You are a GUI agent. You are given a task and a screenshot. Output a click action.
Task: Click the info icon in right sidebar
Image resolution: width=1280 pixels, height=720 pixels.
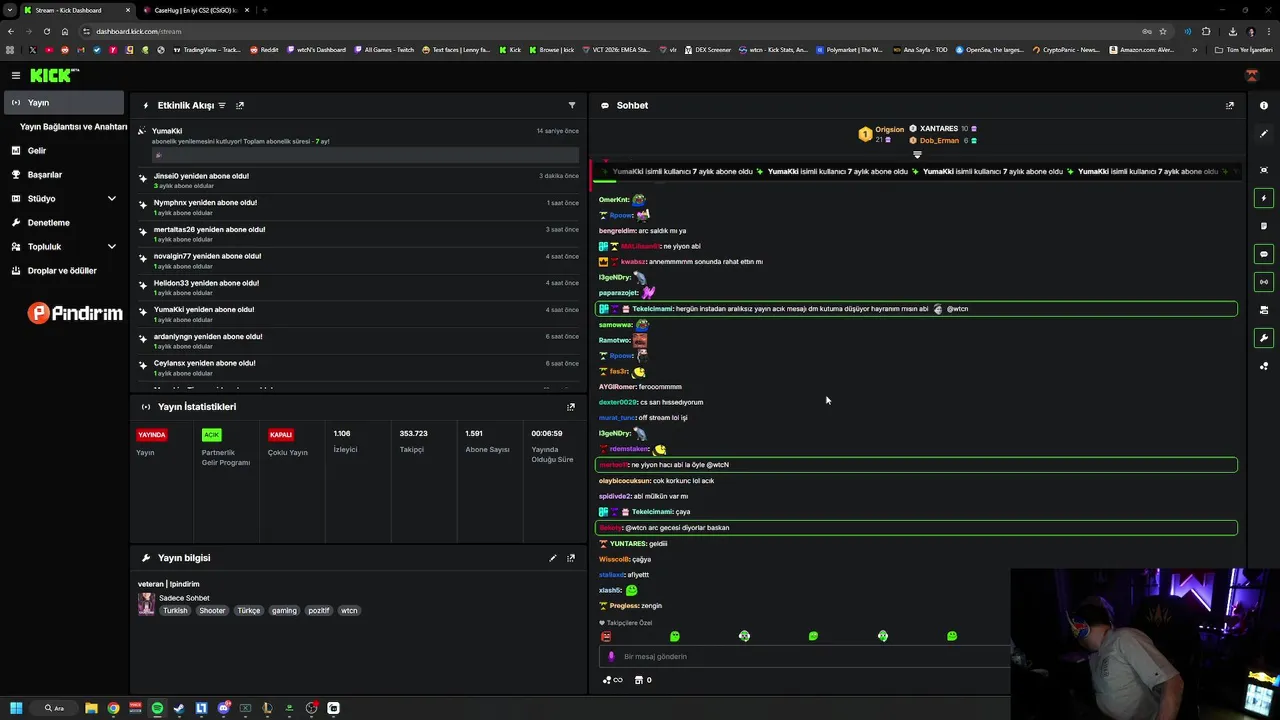coord(1264,105)
